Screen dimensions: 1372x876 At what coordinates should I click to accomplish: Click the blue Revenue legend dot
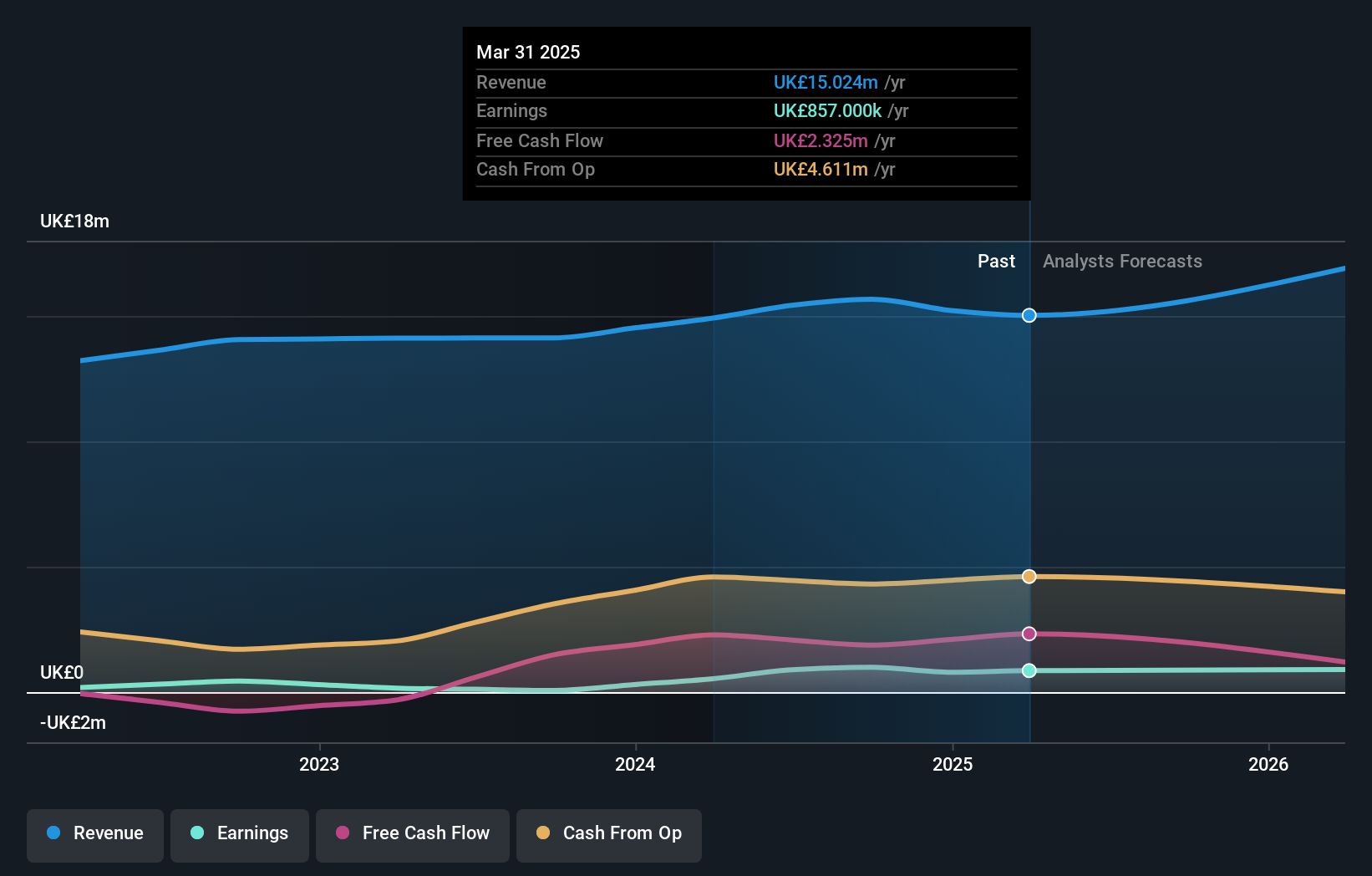(x=53, y=833)
